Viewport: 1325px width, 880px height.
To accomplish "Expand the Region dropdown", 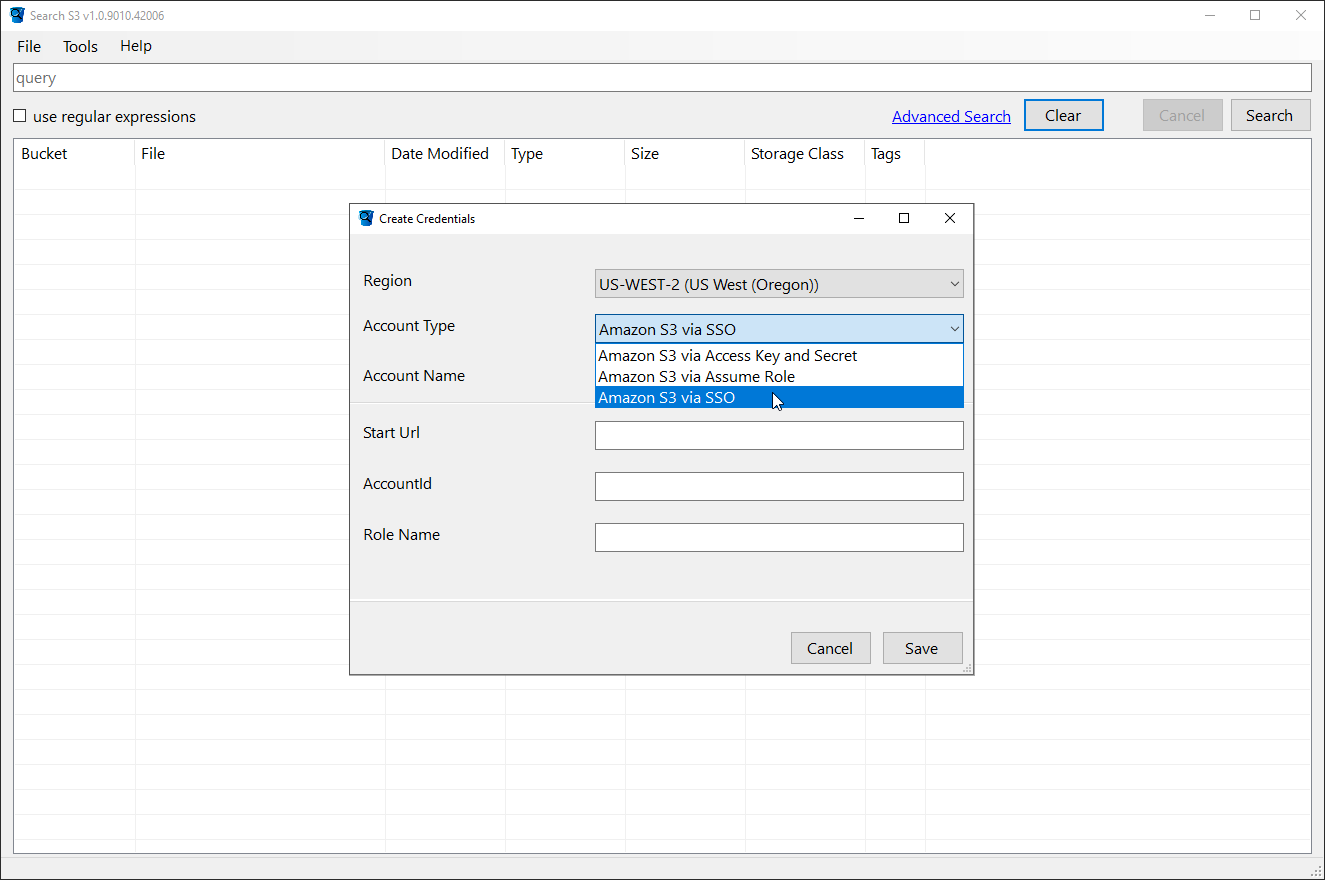I will click(779, 284).
